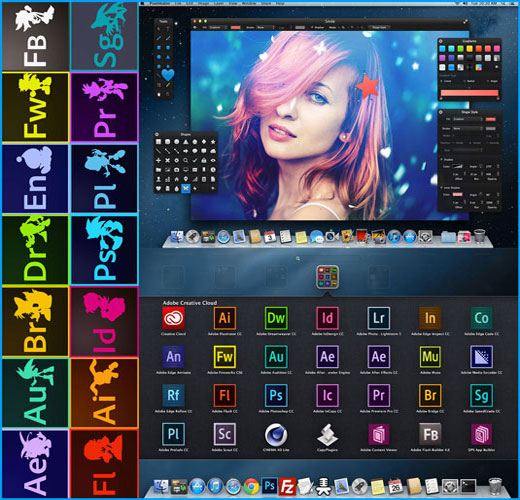Open Flash Builder (FB) icon in the folder
The width and height of the screenshot is (520, 500).
click(430, 434)
